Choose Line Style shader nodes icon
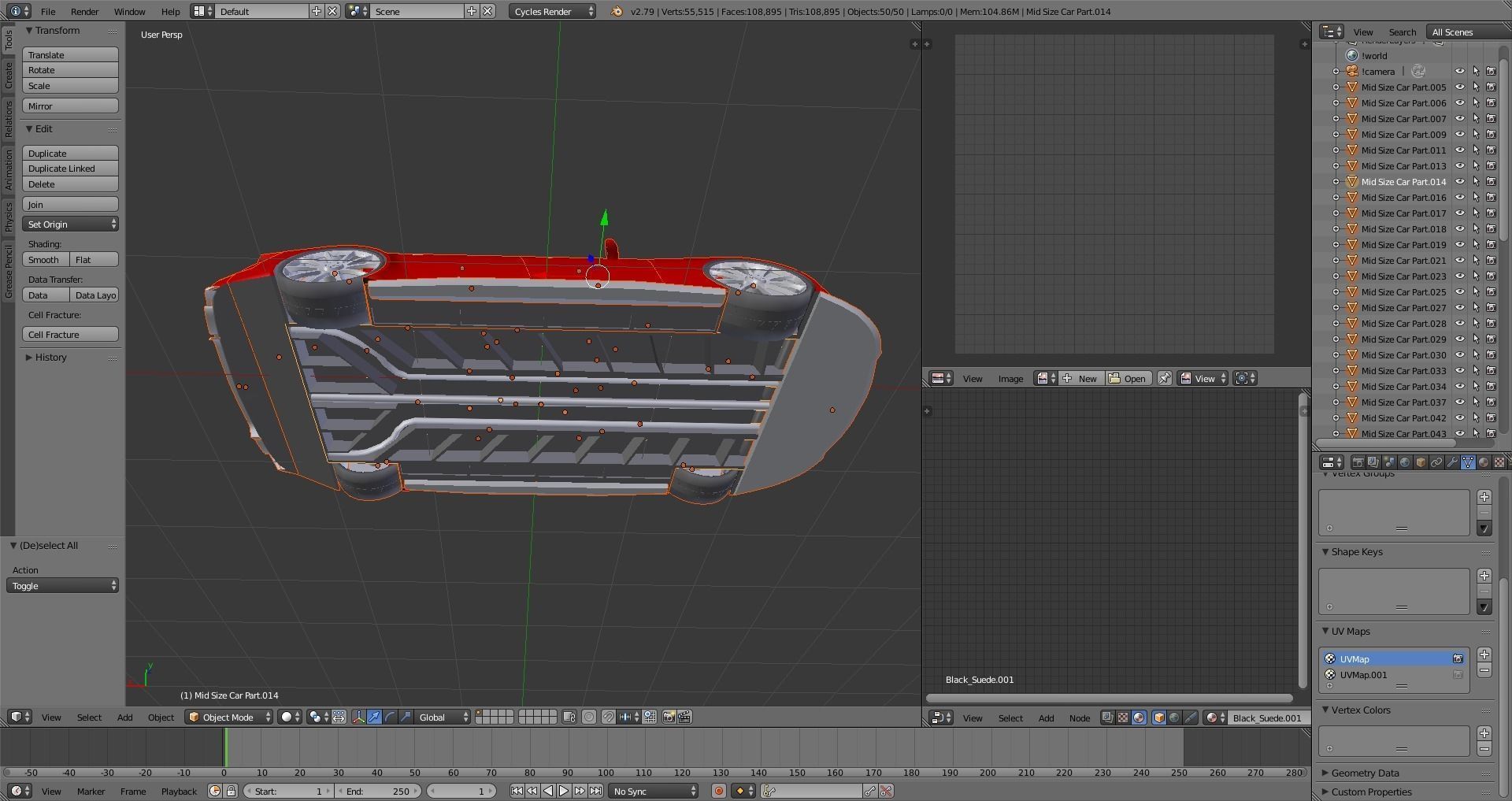The height and width of the screenshot is (801, 1512). click(1190, 718)
